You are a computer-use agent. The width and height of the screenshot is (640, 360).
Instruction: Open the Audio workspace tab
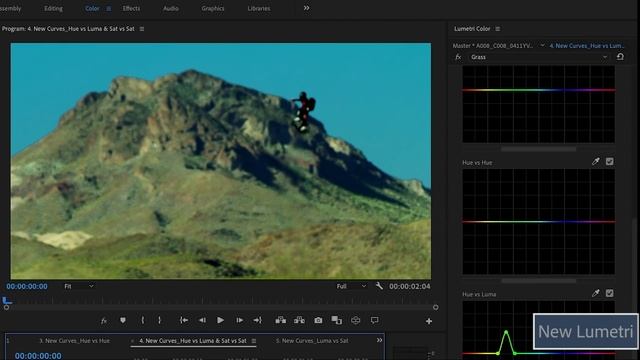coord(171,8)
